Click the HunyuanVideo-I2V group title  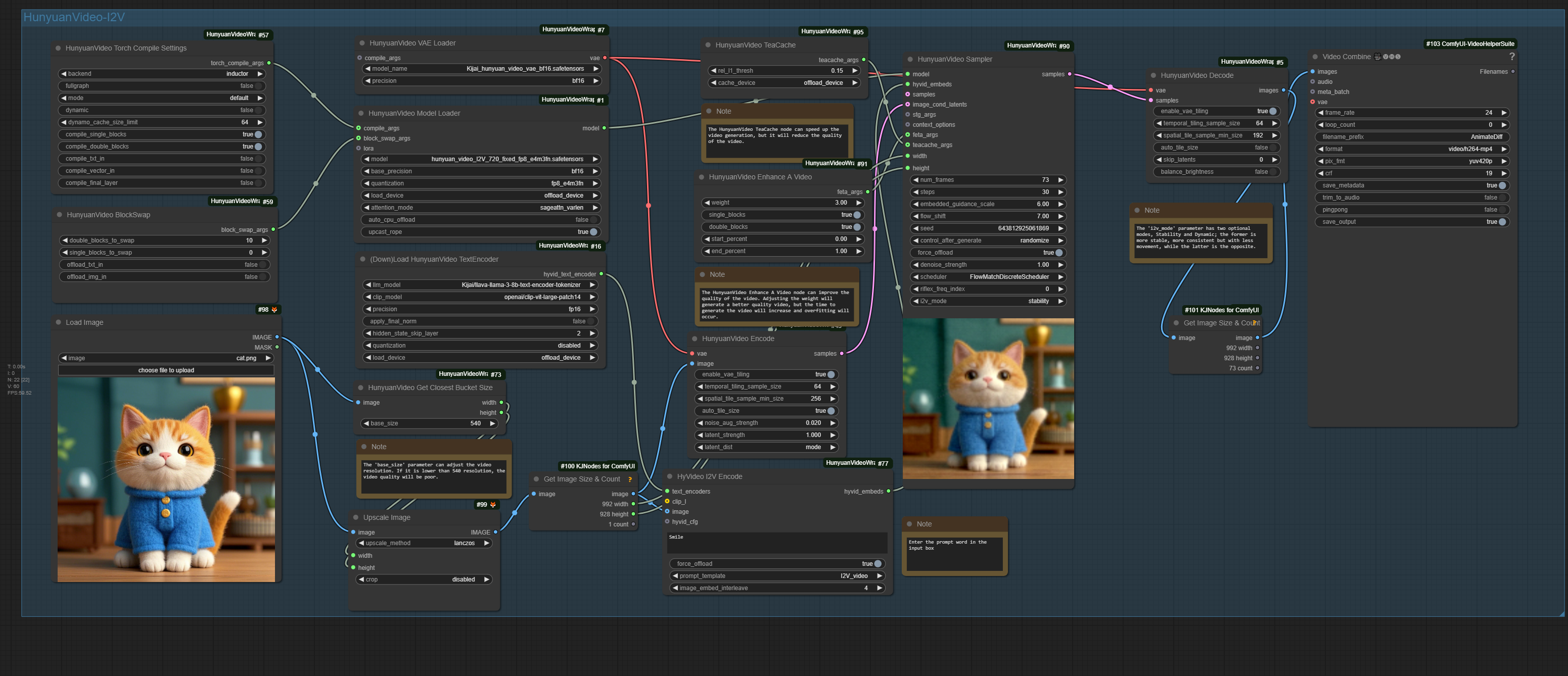(74, 17)
